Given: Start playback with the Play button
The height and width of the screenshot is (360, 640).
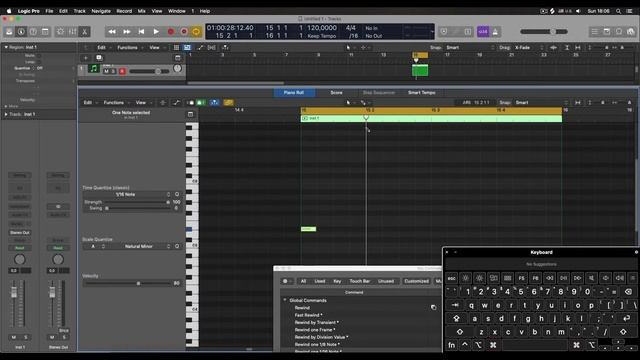Looking at the screenshot, I should [156, 31].
